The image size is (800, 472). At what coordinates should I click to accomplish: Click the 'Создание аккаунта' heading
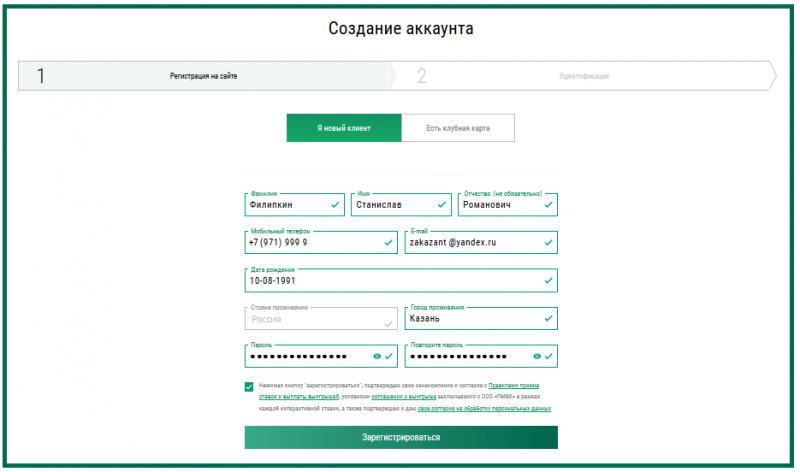tap(401, 29)
